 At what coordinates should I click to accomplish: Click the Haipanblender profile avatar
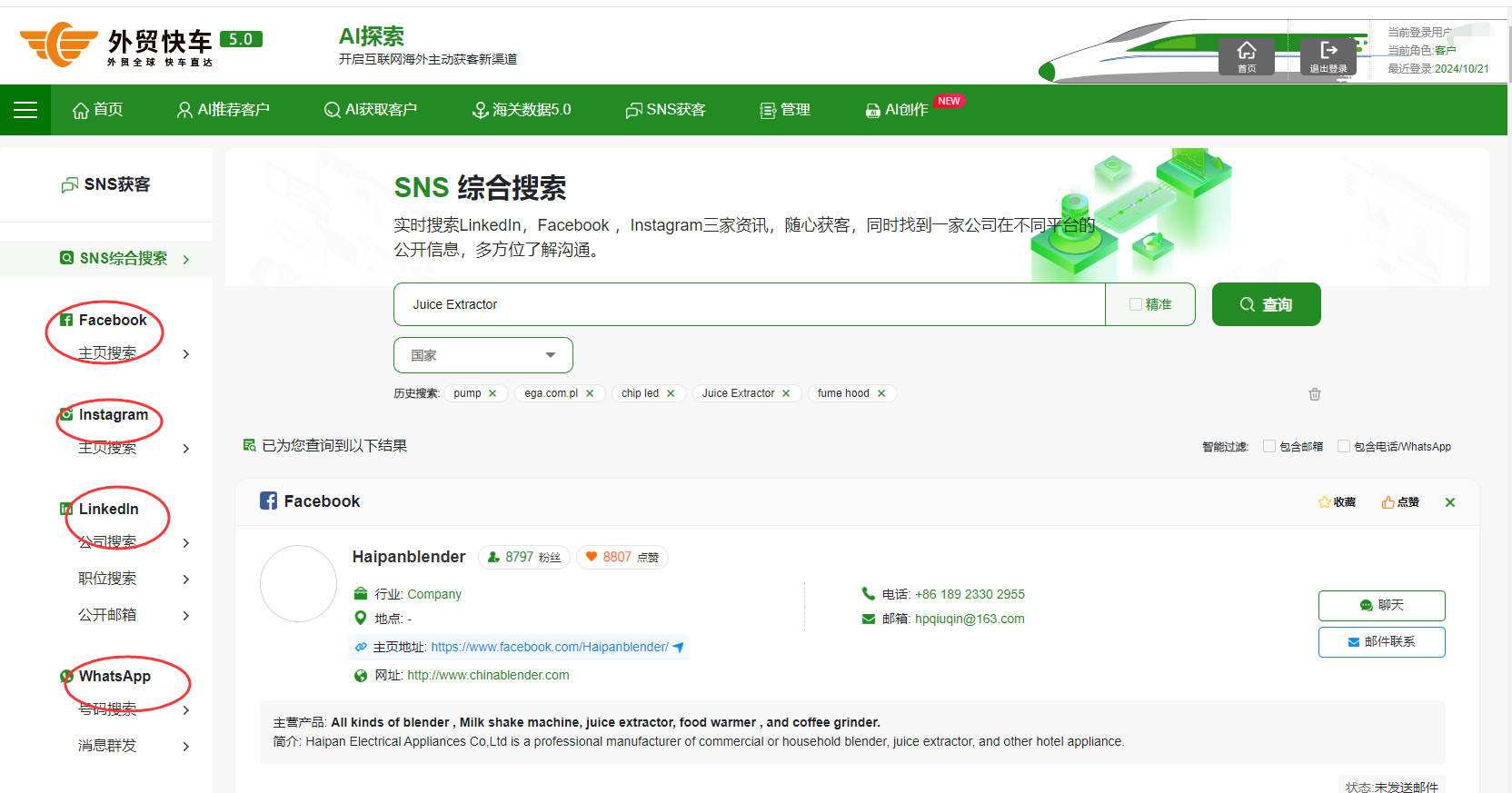click(298, 583)
